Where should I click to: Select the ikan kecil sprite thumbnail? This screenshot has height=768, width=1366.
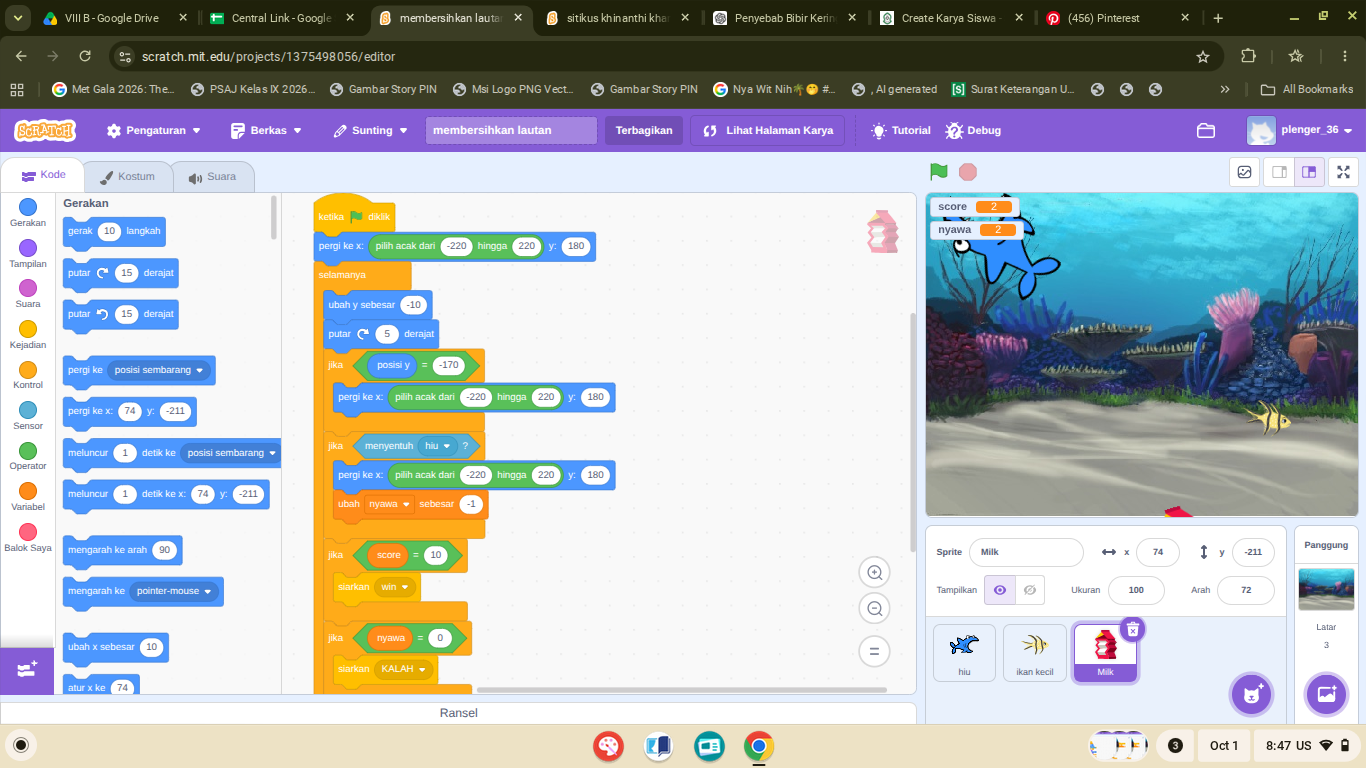pos(1035,653)
